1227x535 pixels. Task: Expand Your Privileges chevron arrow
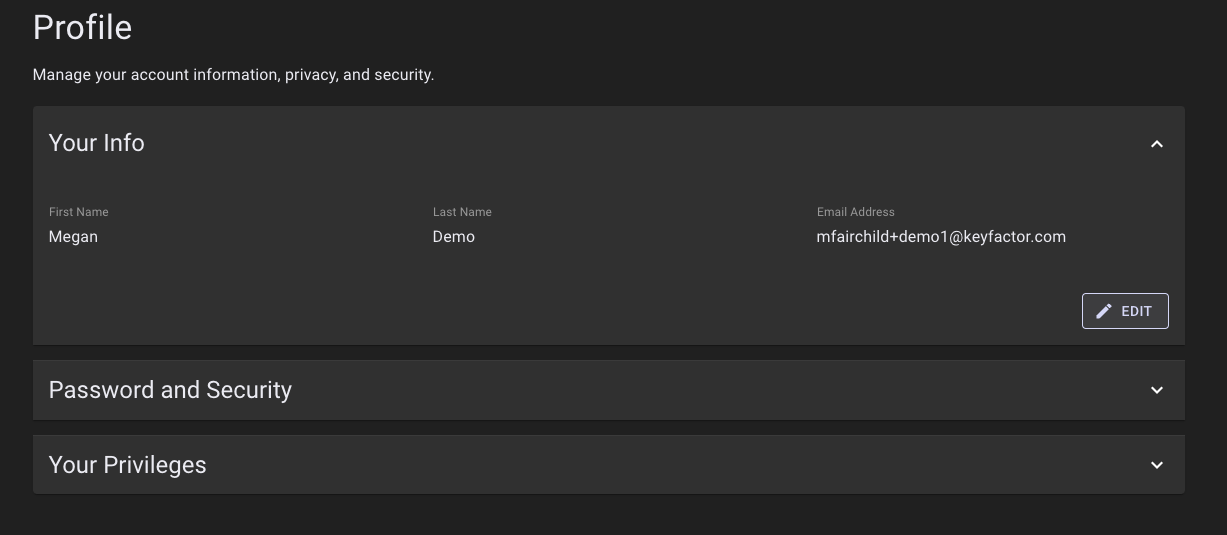1156,465
